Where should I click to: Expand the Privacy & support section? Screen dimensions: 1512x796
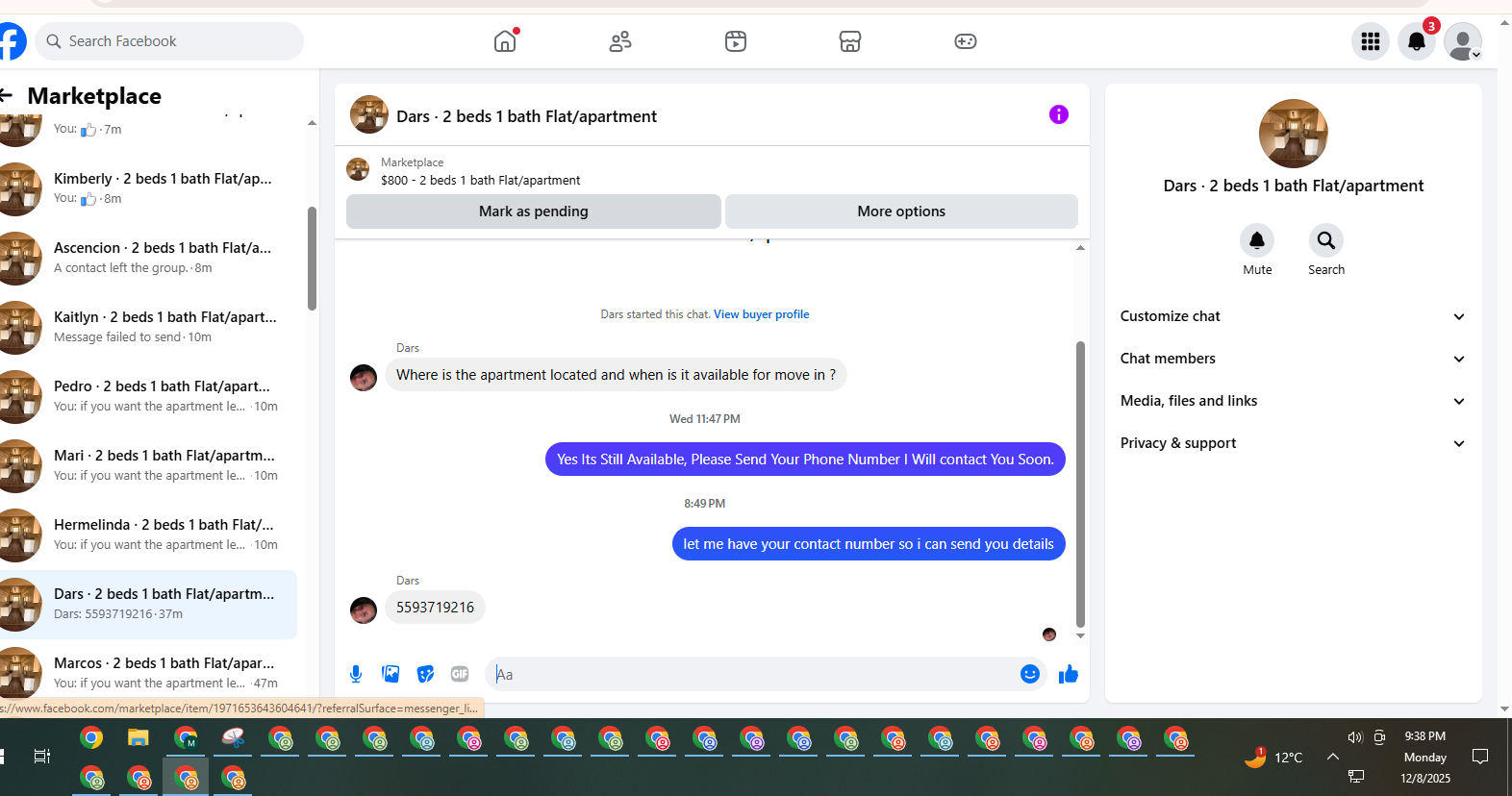coord(1293,443)
